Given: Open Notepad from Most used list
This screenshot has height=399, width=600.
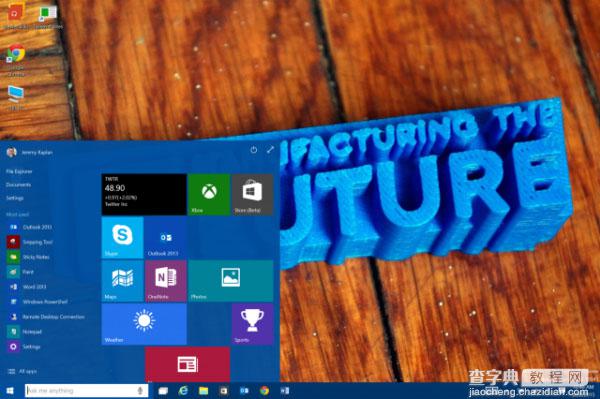Looking at the screenshot, I should 24,332.
